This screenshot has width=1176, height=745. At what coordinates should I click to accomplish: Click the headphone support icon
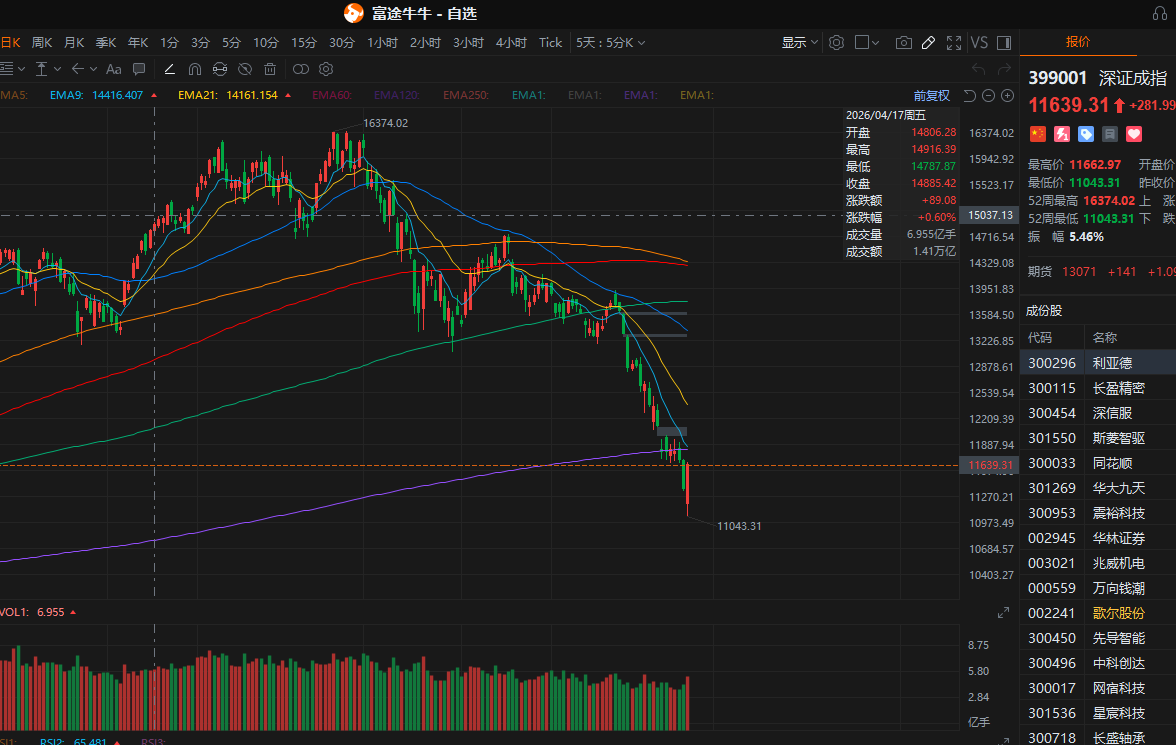[1160, 14]
